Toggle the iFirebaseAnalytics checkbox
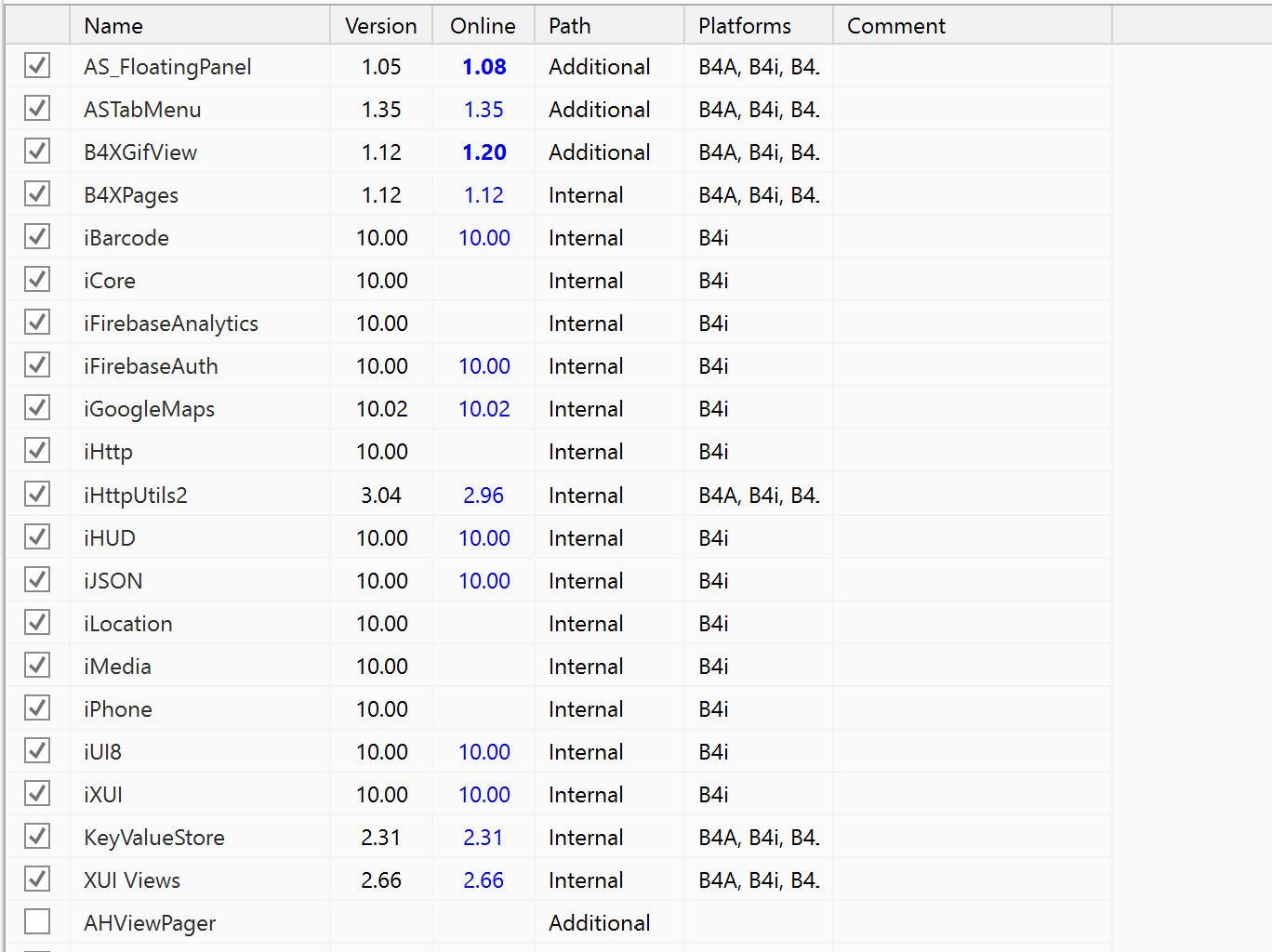This screenshot has width=1272, height=952. tap(37, 323)
